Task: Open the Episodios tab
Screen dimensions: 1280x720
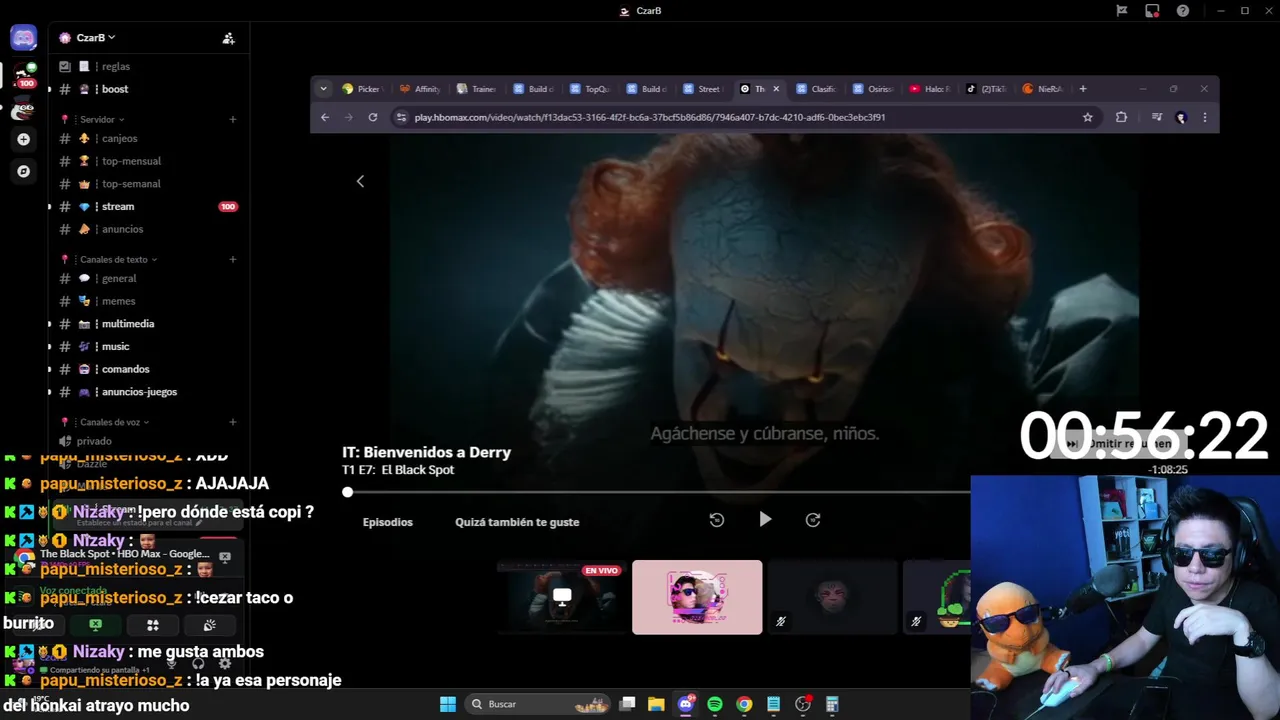Action: (388, 522)
